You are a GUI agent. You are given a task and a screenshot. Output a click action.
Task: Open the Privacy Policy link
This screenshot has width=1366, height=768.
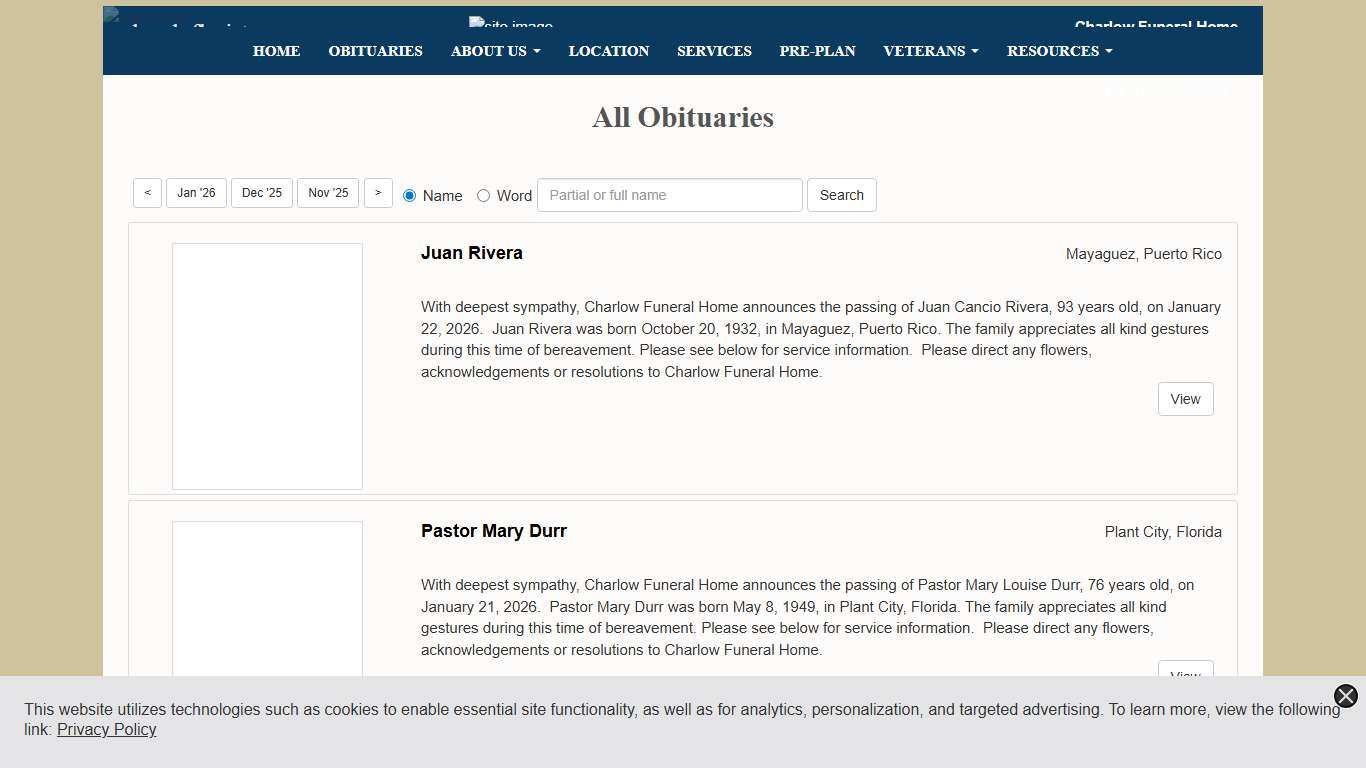tap(106, 729)
